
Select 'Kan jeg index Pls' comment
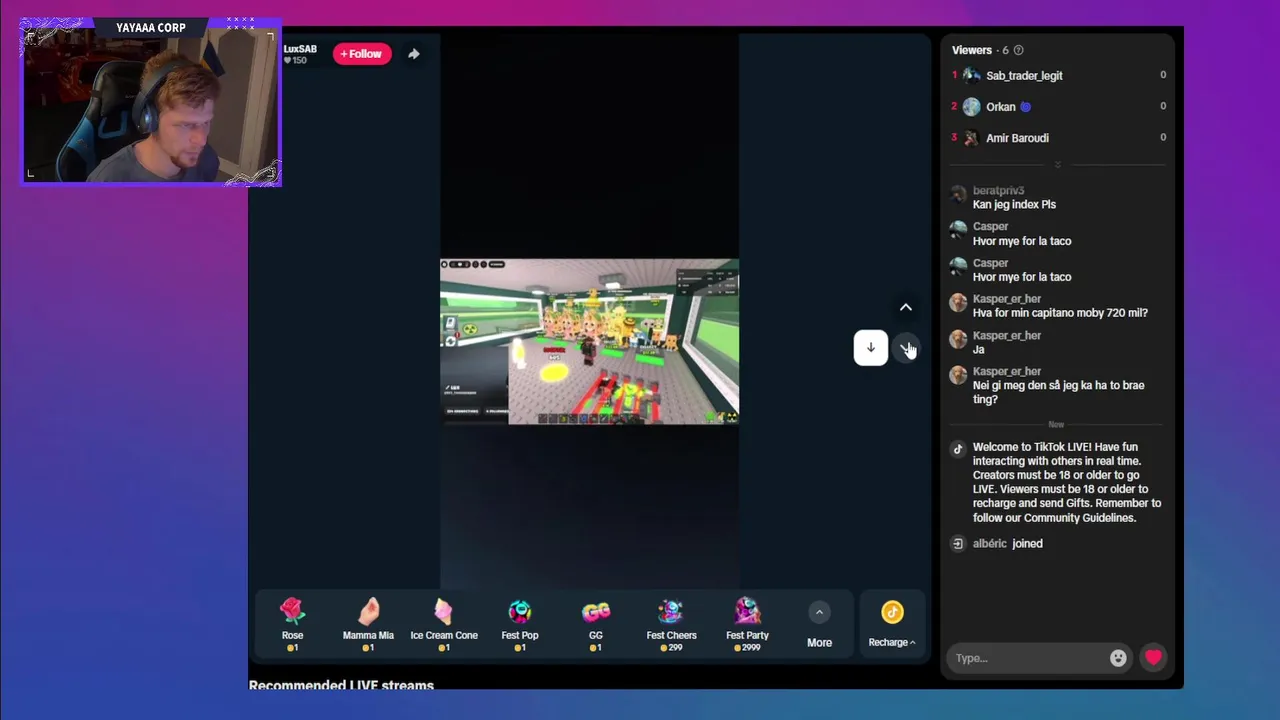pos(1014,204)
